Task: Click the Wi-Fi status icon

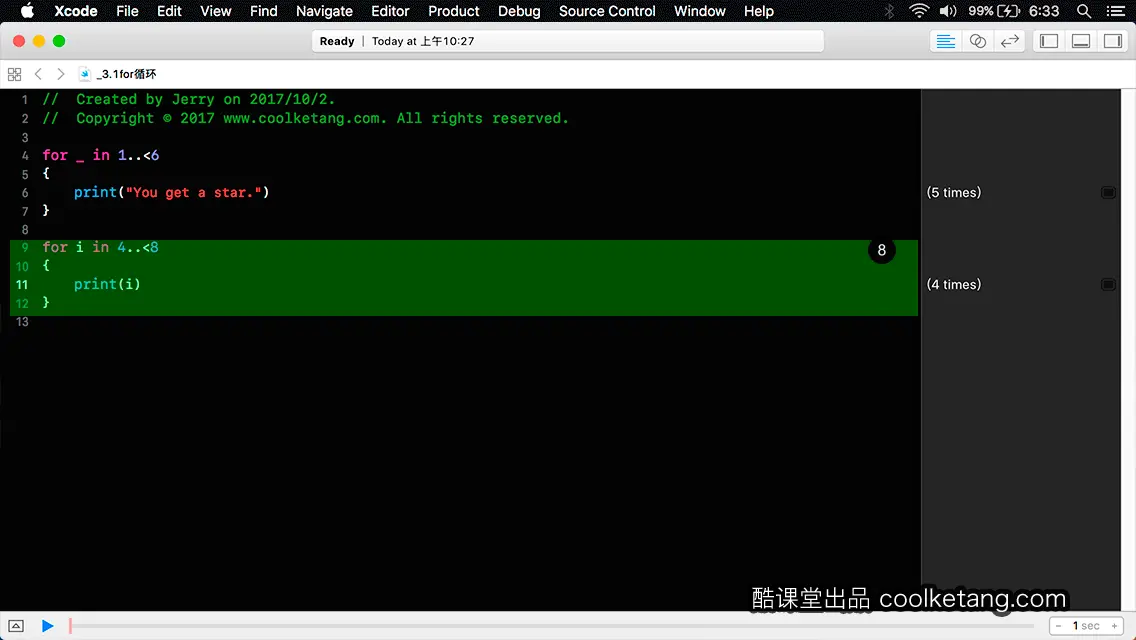Action: coord(919,11)
